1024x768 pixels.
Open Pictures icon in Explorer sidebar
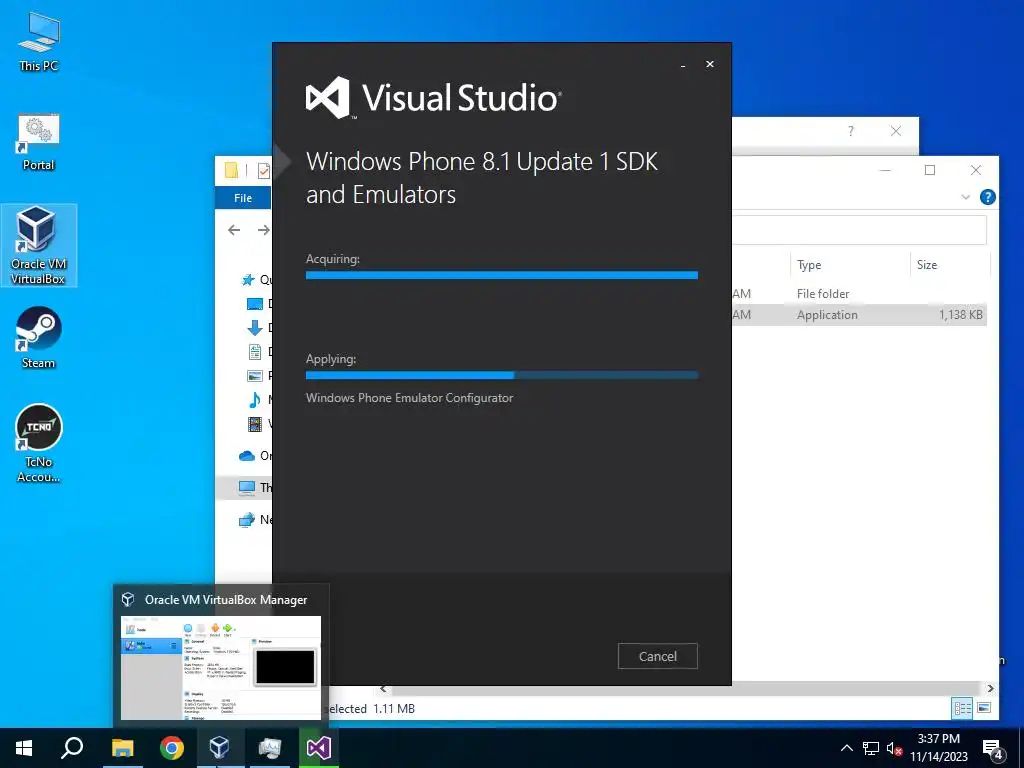(x=255, y=376)
